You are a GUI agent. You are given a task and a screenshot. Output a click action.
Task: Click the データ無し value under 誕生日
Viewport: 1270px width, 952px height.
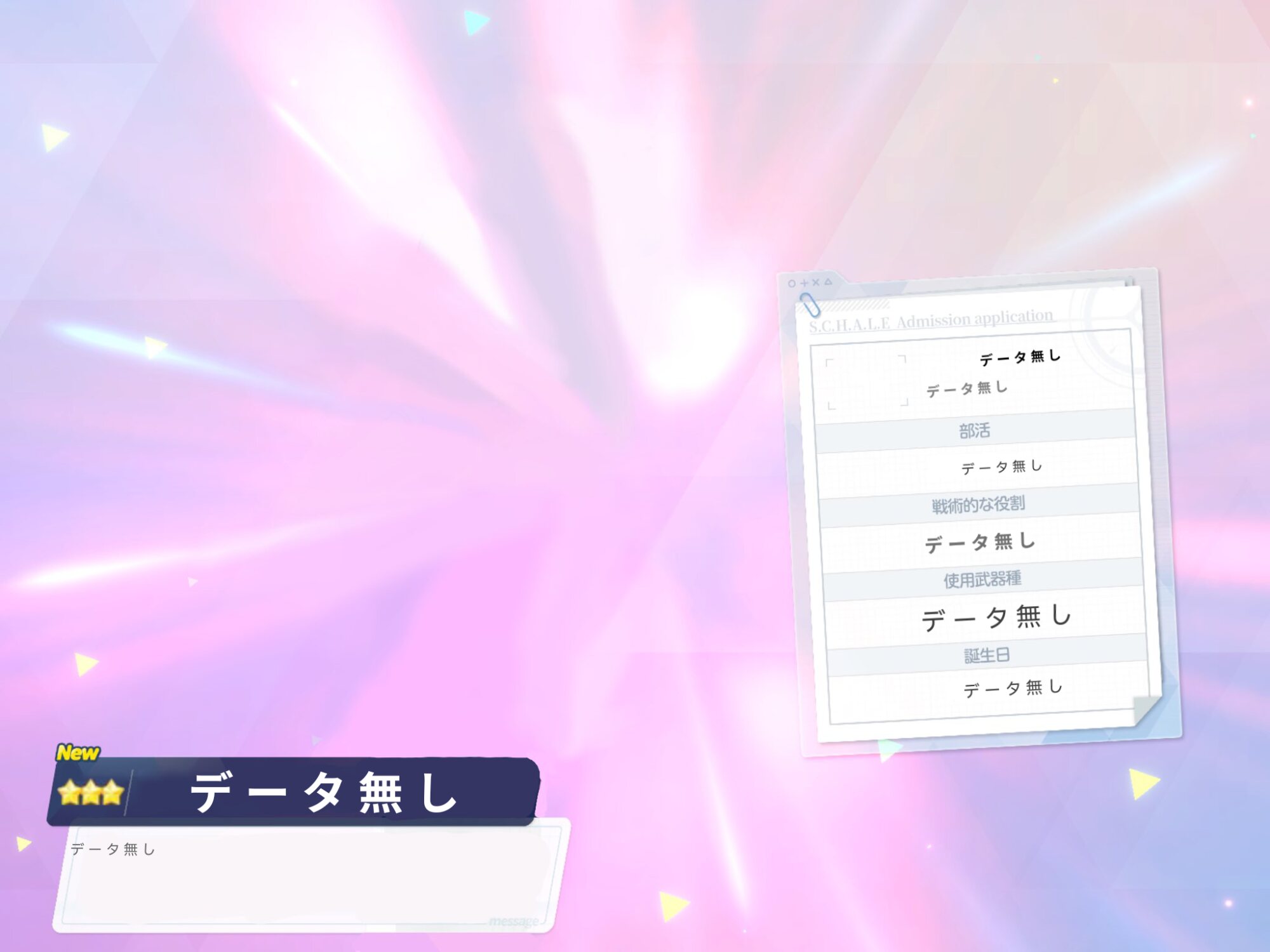[x=1012, y=688]
